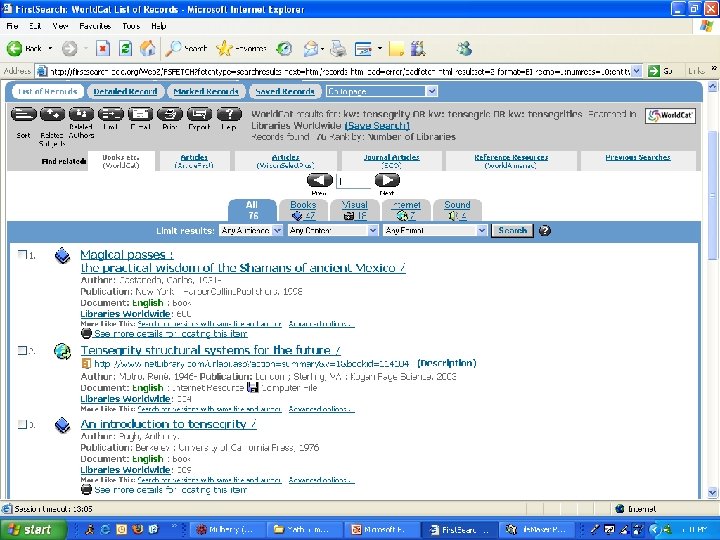Open the Any Audience dropdown

coord(277,231)
